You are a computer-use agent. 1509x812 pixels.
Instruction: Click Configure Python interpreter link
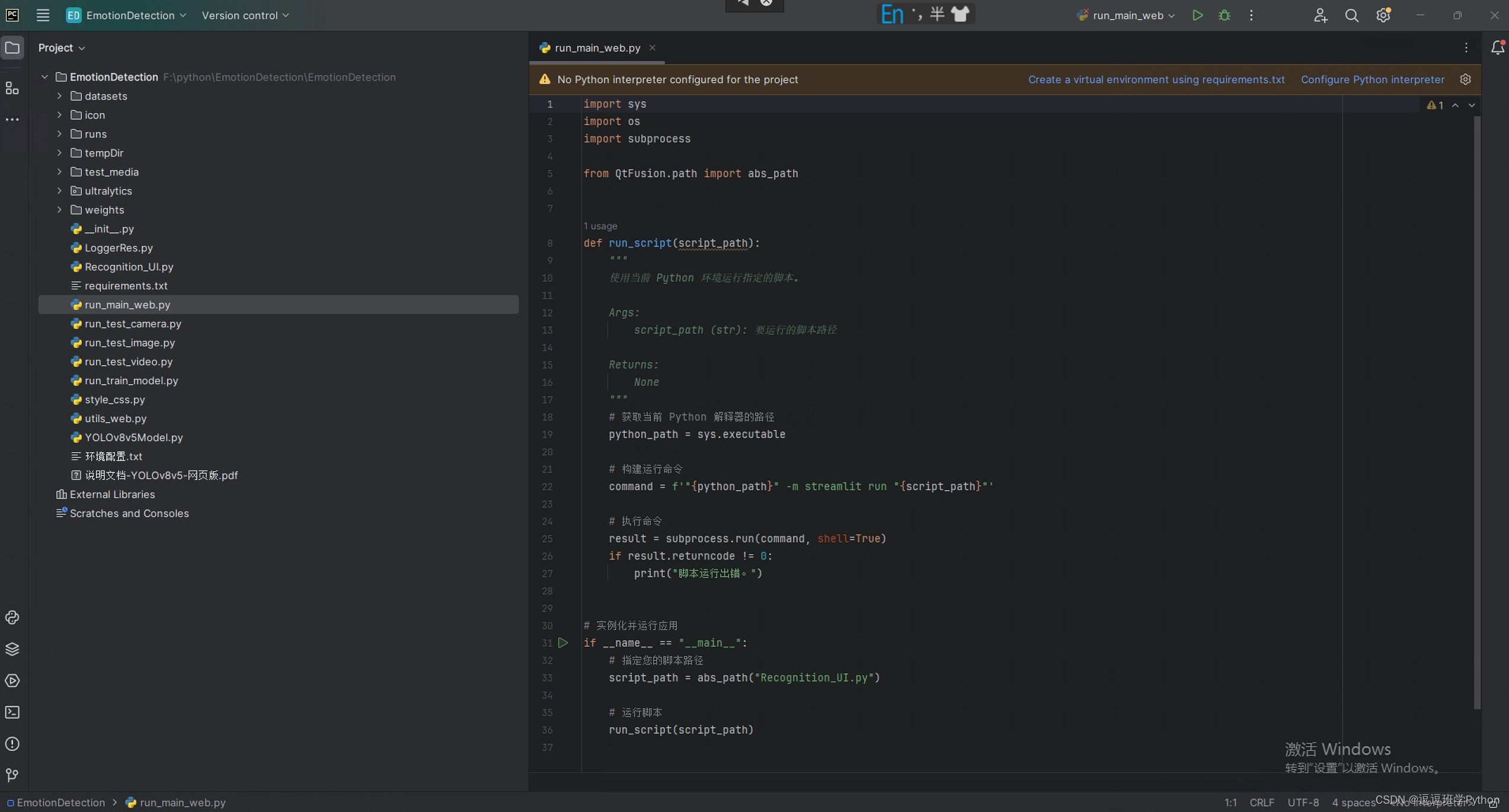(1372, 79)
